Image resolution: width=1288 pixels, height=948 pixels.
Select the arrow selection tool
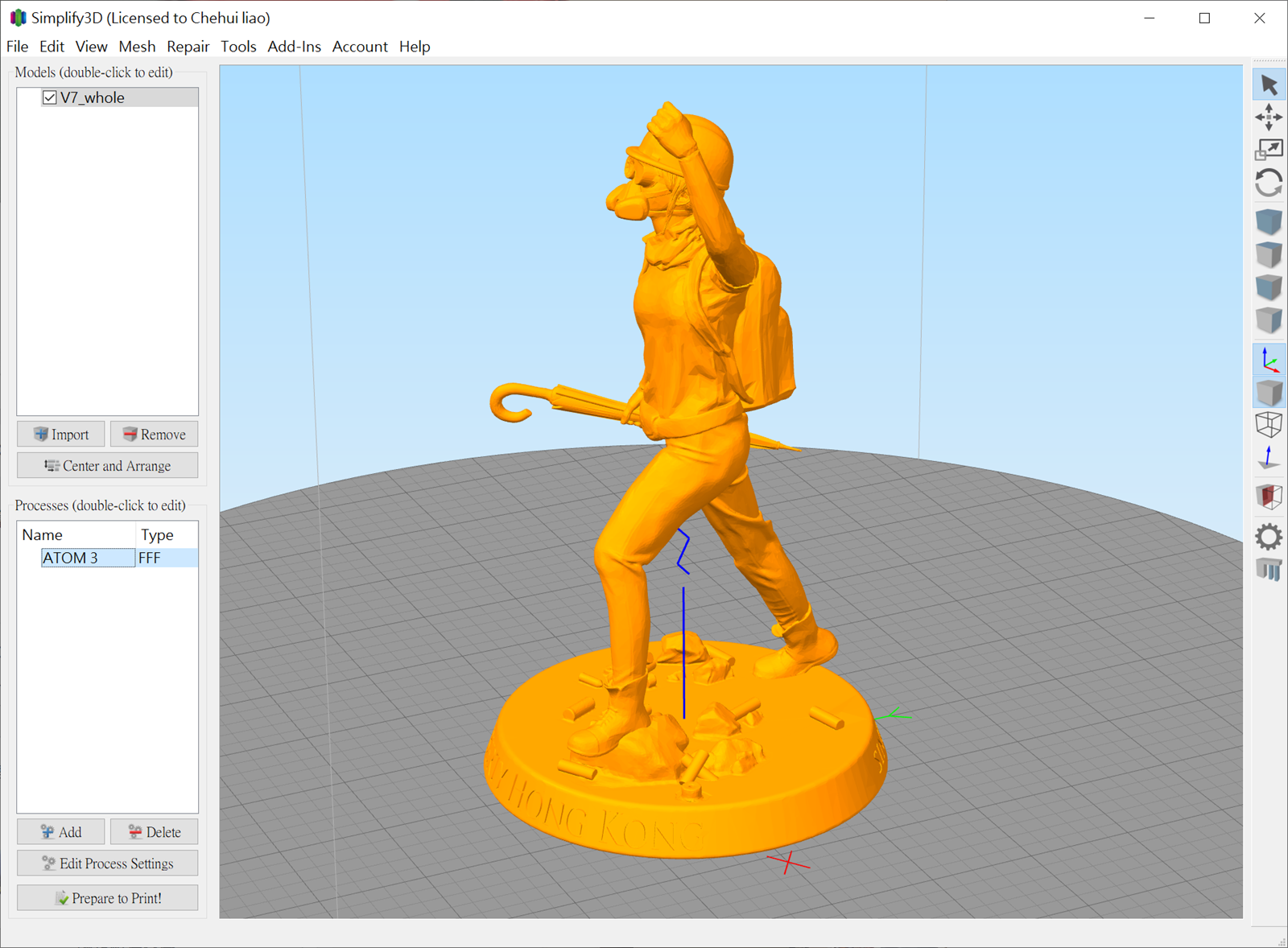pyautogui.click(x=1269, y=84)
